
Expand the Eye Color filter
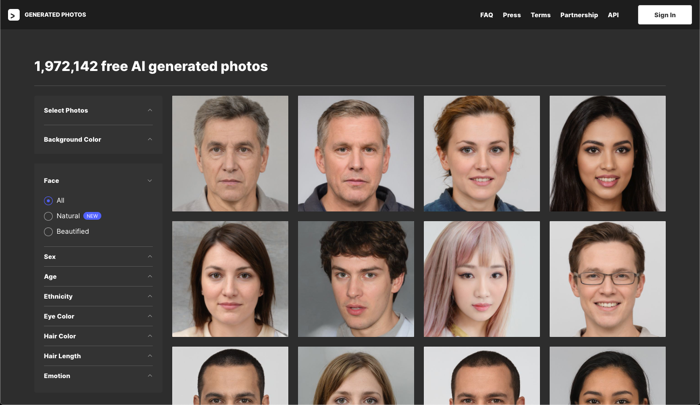pos(98,316)
